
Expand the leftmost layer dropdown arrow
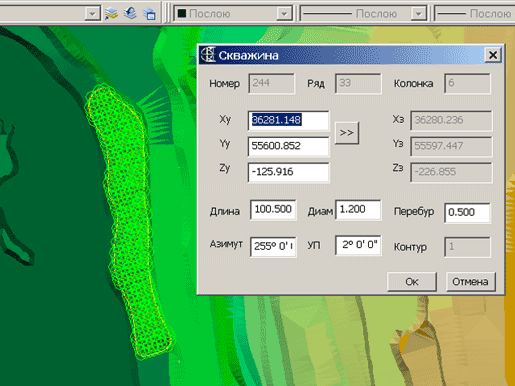coord(92,14)
